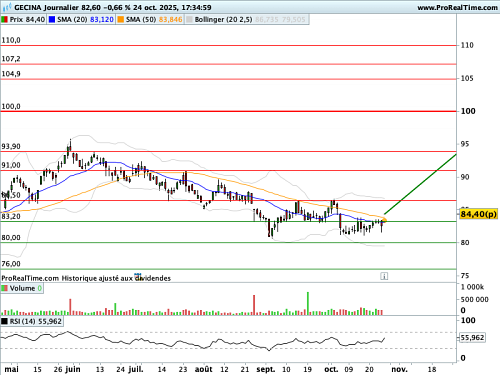Click the 'sept.' date axis label
The height and width of the screenshot is (375, 500).
(x=266, y=369)
